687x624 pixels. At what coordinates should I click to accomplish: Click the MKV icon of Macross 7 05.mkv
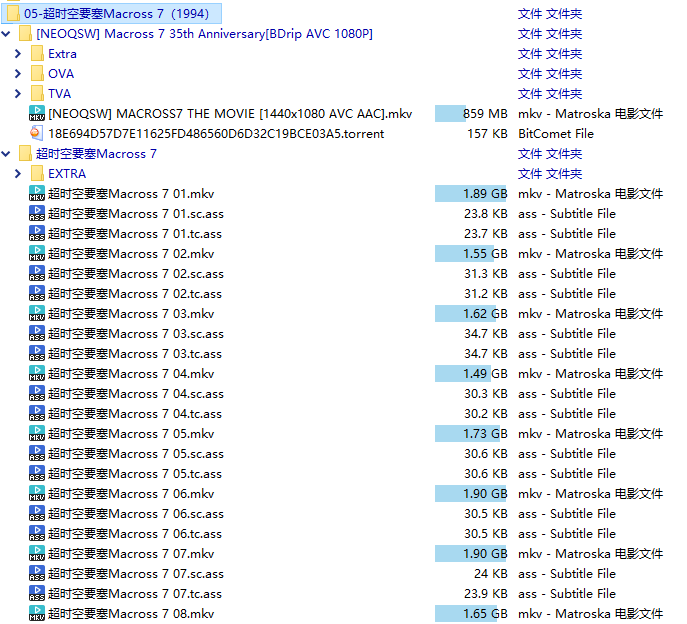click(37, 434)
